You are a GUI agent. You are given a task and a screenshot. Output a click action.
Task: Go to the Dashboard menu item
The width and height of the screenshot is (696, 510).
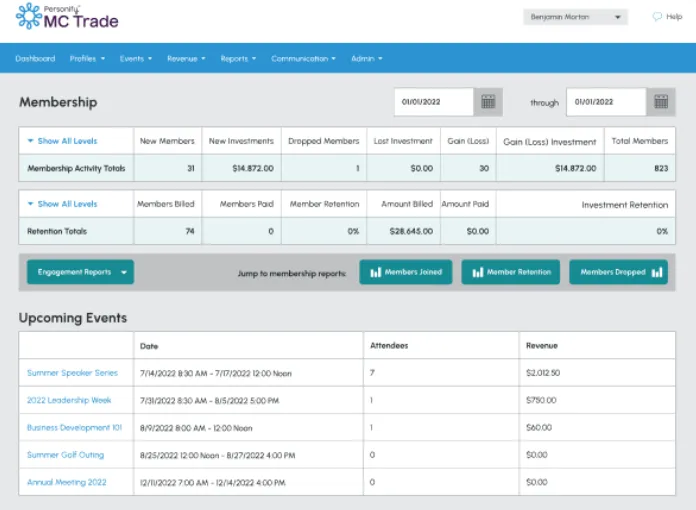pyautogui.click(x=35, y=59)
